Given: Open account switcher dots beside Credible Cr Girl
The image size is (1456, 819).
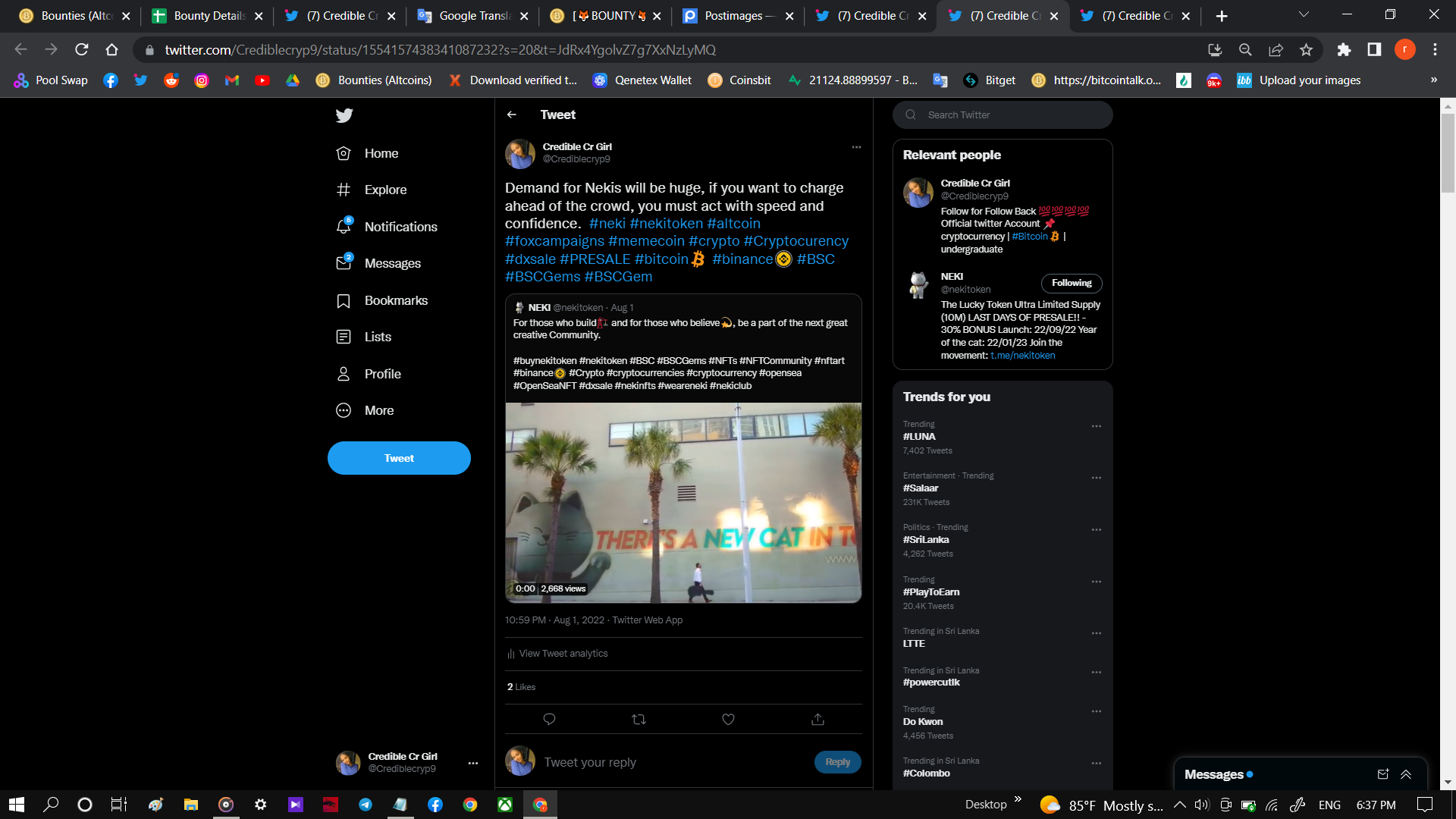Looking at the screenshot, I should 472,763.
